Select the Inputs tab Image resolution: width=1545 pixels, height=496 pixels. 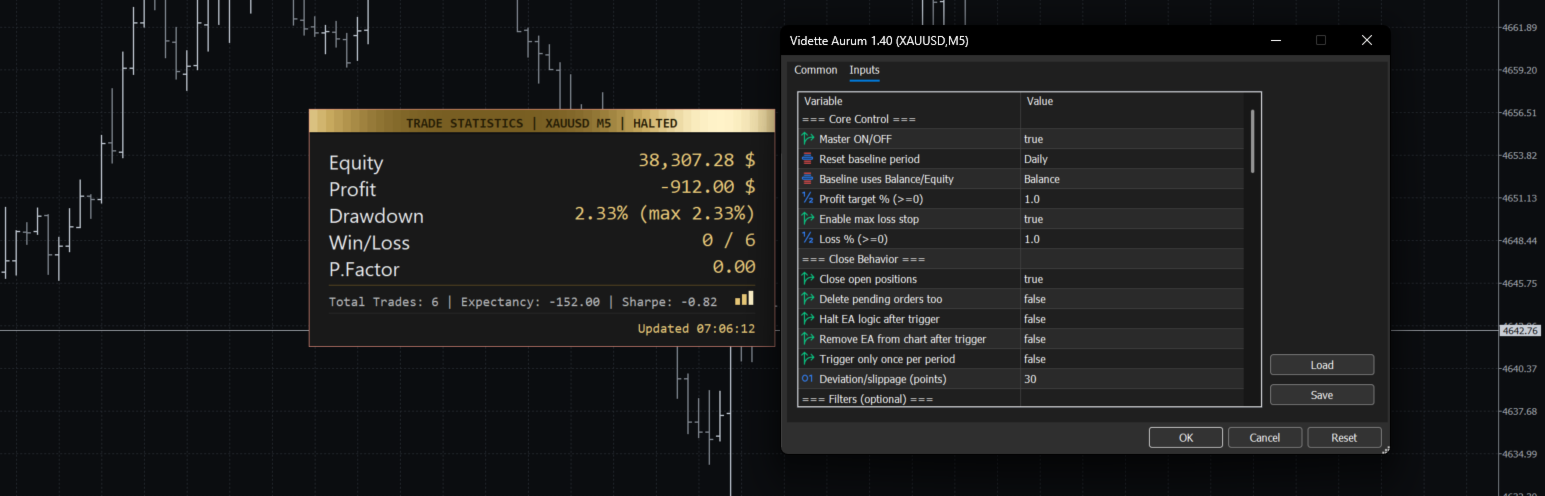pos(864,70)
